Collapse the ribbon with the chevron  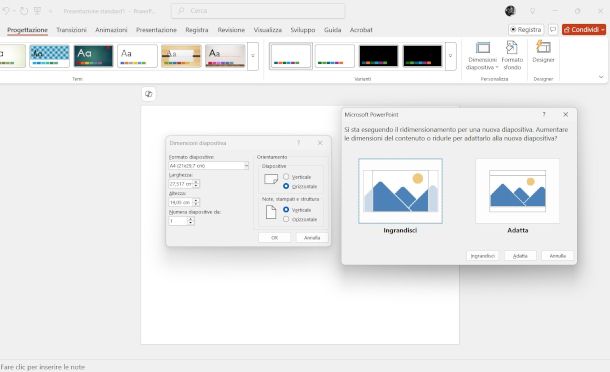point(601,77)
